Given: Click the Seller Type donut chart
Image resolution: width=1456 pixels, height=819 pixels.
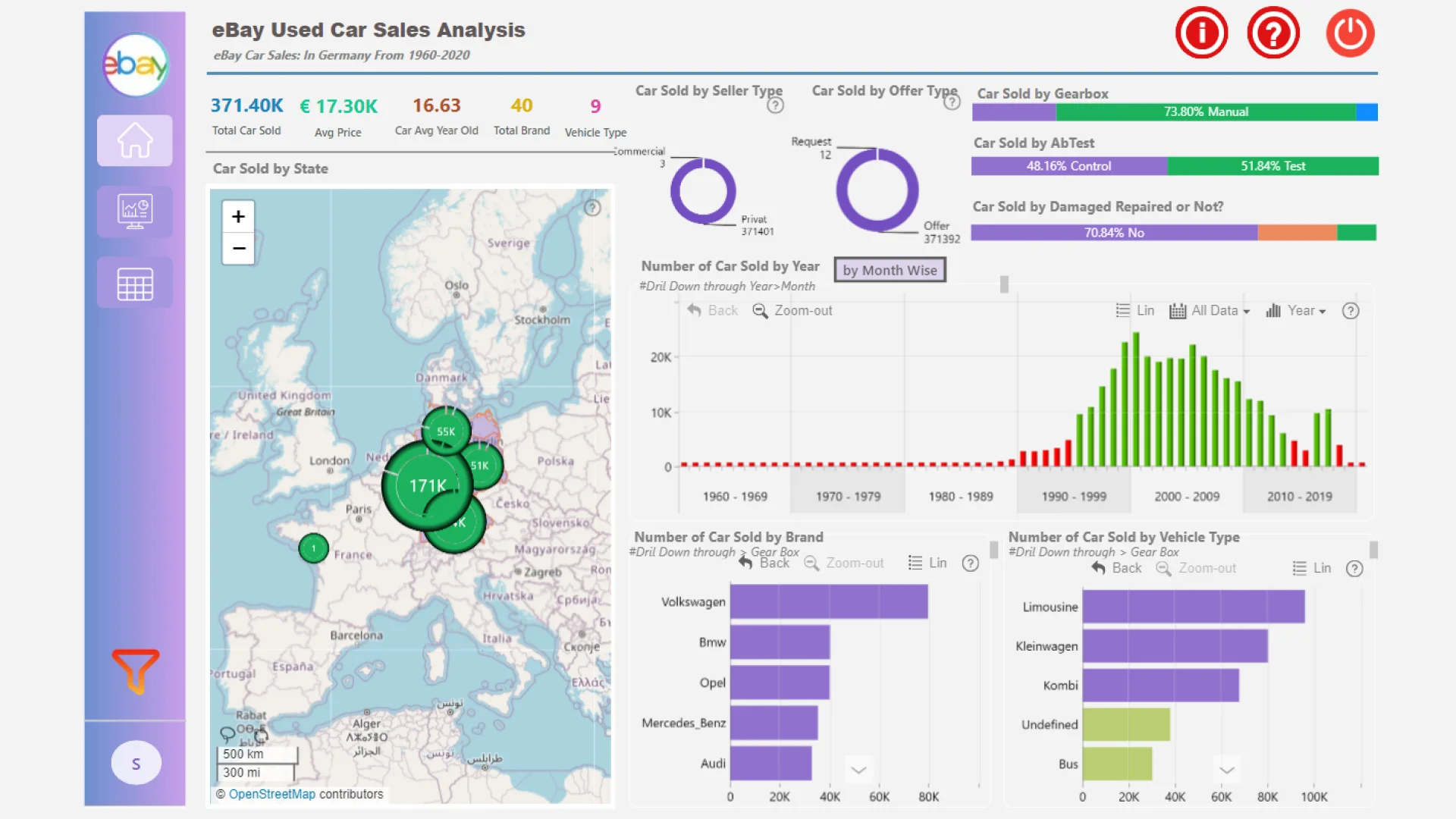Looking at the screenshot, I should [x=703, y=190].
